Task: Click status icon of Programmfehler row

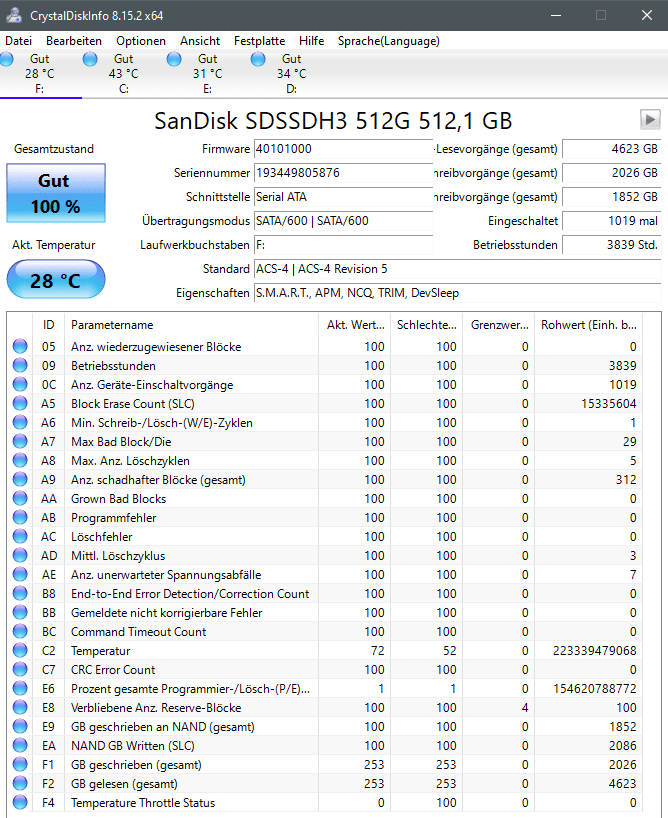Action: (20, 518)
